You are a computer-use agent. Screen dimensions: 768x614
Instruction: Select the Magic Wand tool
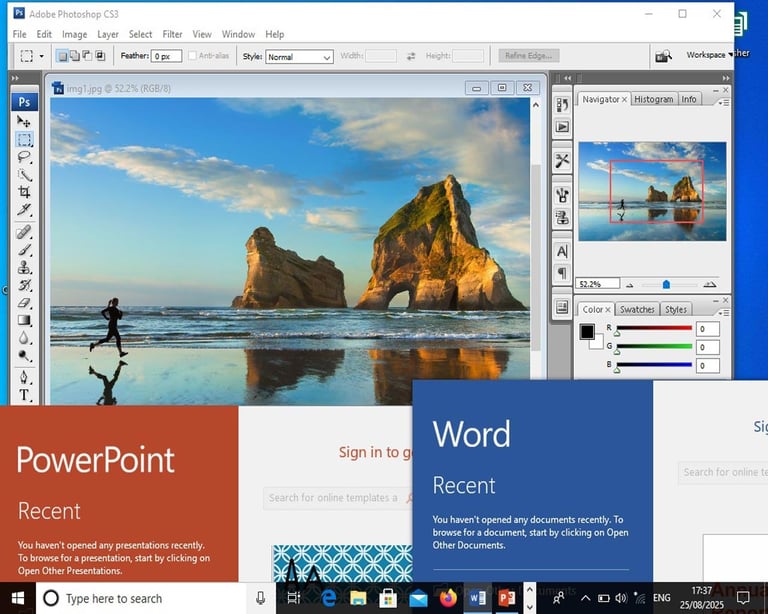point(24,175)
